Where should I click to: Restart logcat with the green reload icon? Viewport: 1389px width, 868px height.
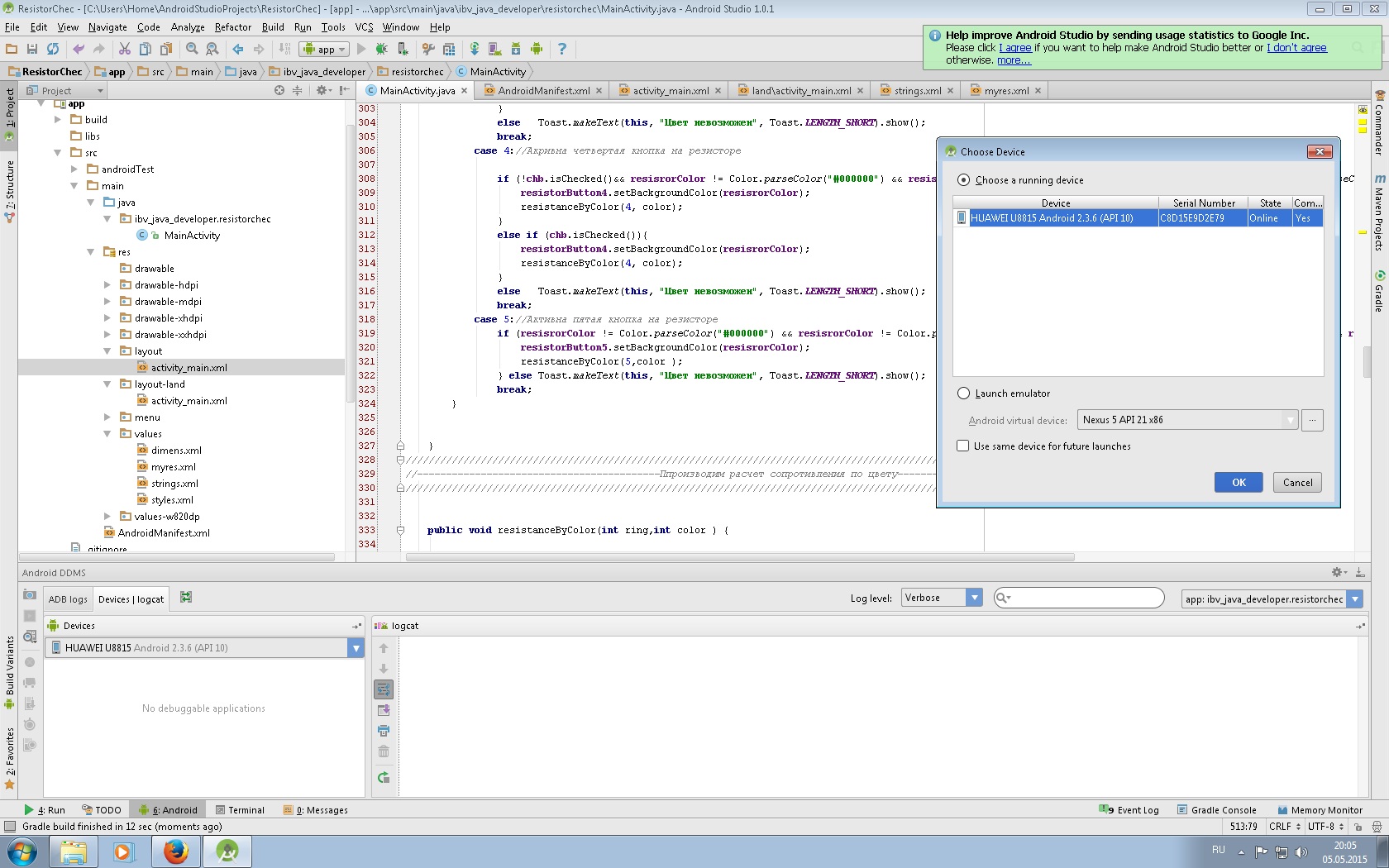click(x=384, y=777)
